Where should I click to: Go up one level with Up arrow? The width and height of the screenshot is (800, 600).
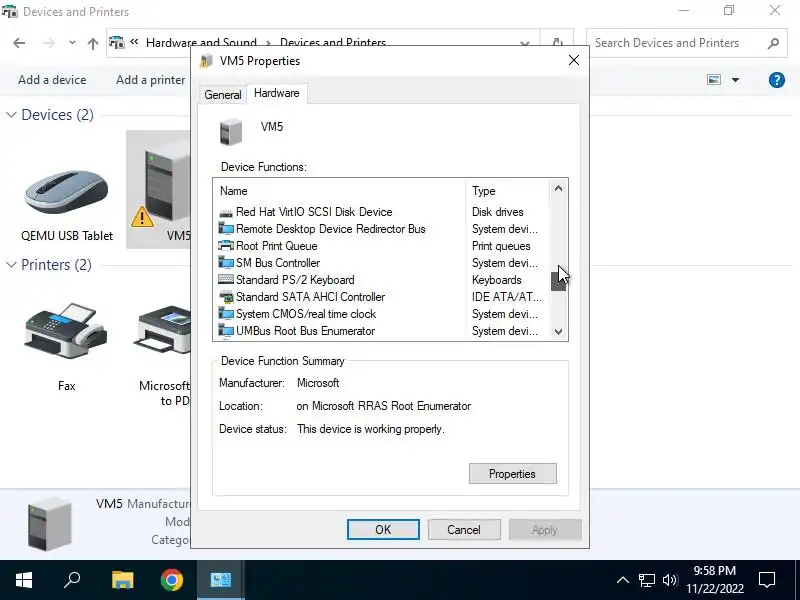pos(92,43)
